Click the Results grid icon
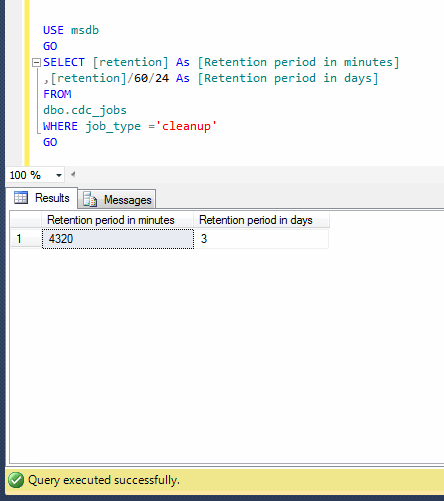Image resolution: width=444 pixels, height=501 pixels. coord(21,198)
